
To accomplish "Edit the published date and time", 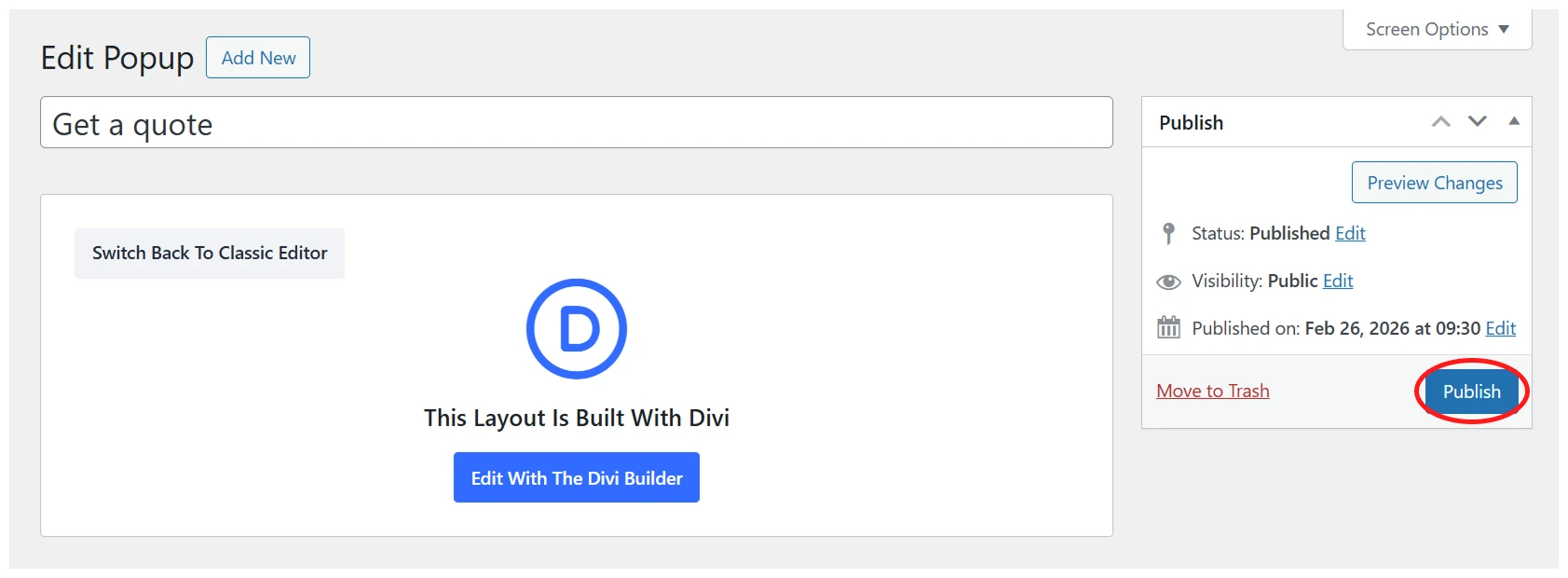I will 1500,328.
